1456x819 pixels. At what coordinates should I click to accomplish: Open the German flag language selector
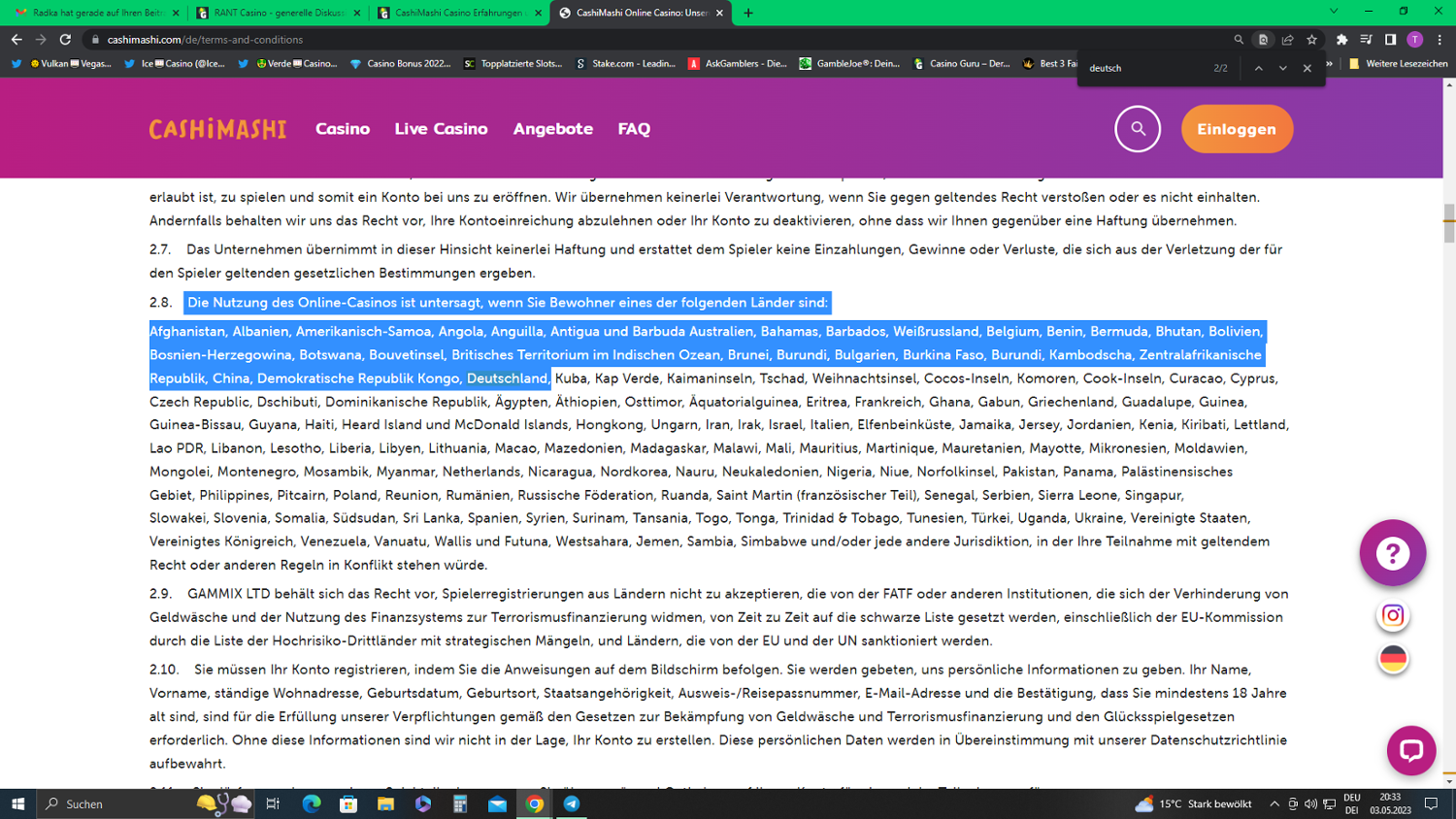point(1393,659)
